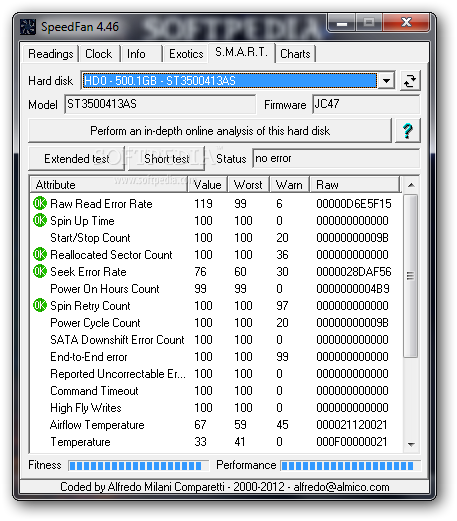Viewport: 457px width, 521px height.
Task: Click the value 119 for Raw Read Error Rate
Action: coord(203,204)
